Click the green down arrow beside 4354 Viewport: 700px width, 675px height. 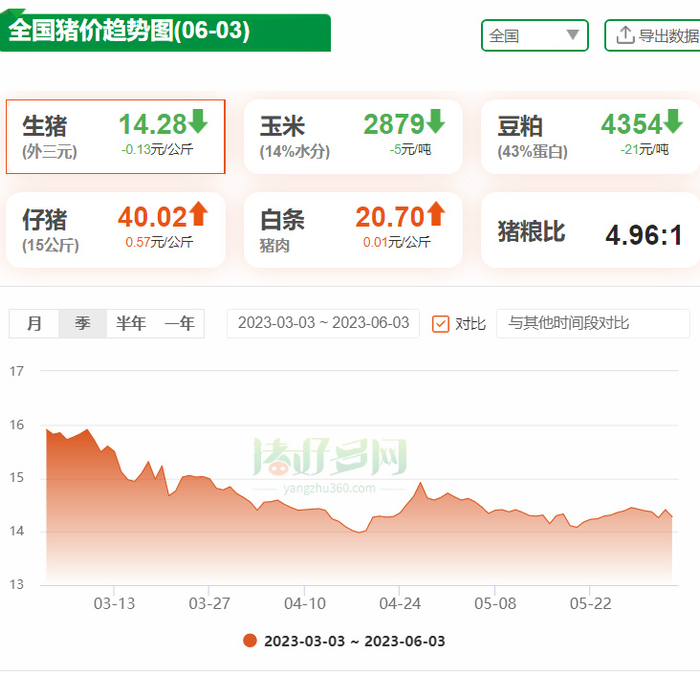[673, 121]
